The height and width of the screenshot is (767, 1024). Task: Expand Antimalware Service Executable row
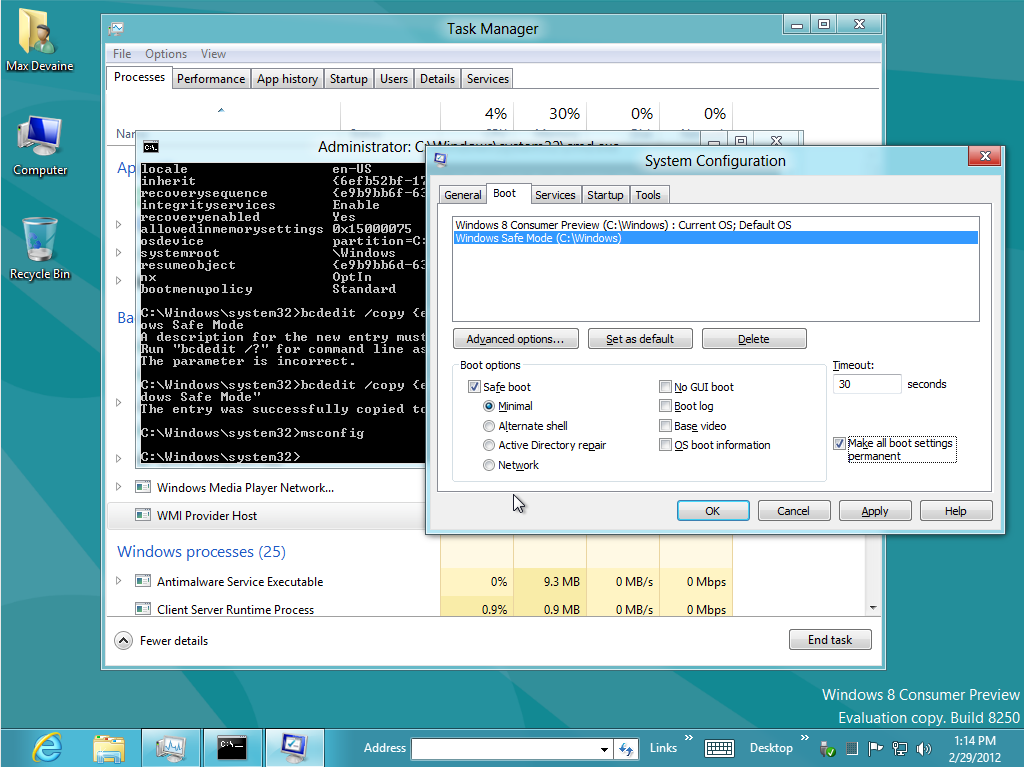click(x=118, y=580)
